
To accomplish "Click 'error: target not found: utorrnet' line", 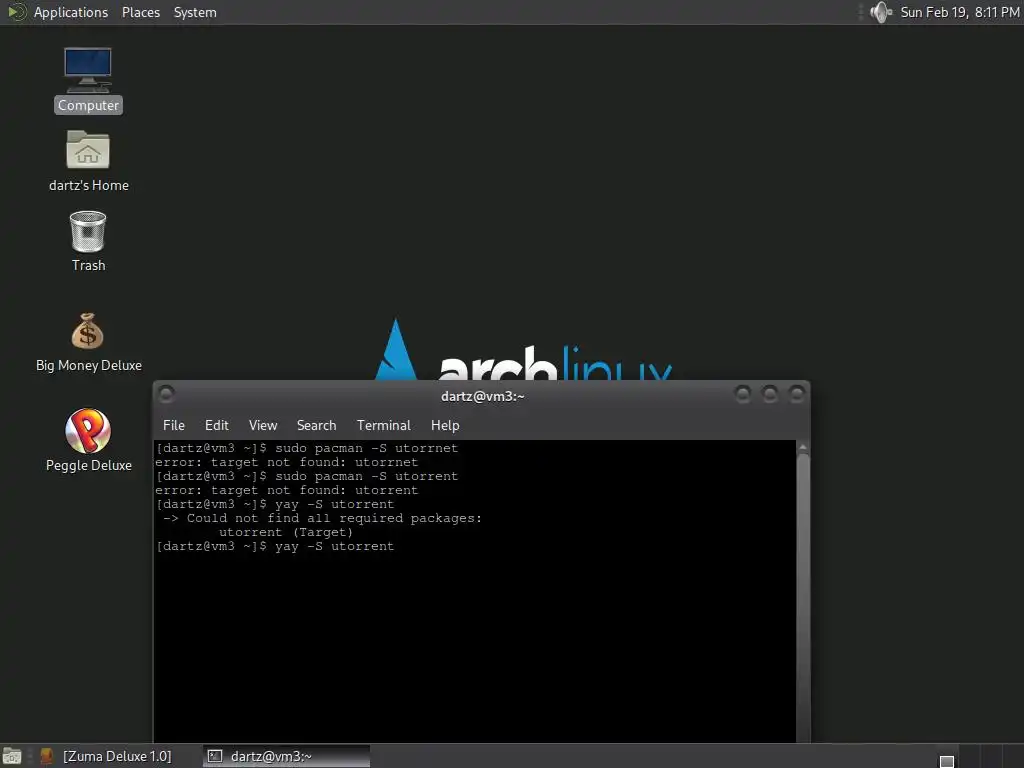I will 287,462.
